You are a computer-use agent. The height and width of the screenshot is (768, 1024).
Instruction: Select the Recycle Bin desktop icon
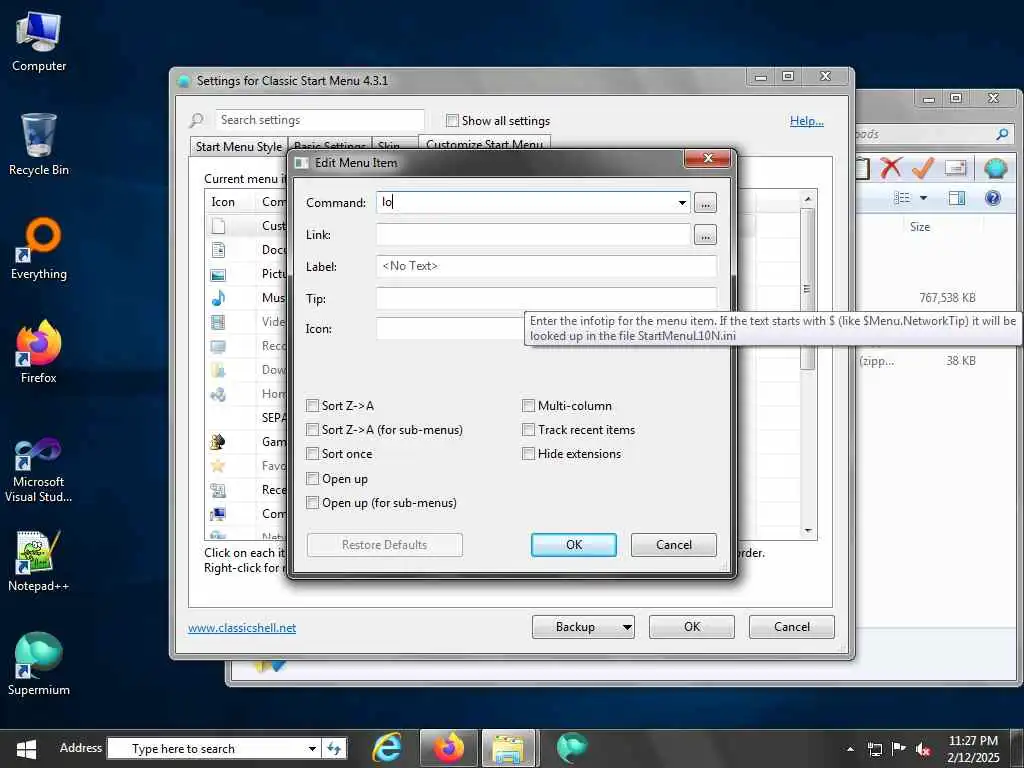(x=39, y=144)
